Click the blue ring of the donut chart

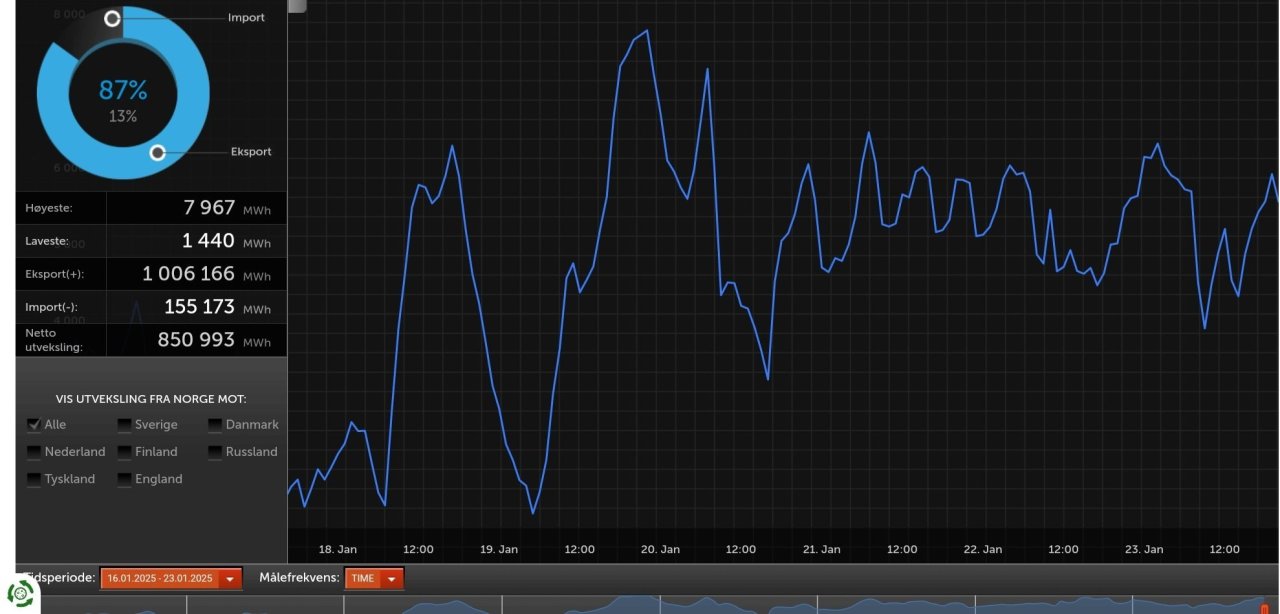tap(195, 92)
